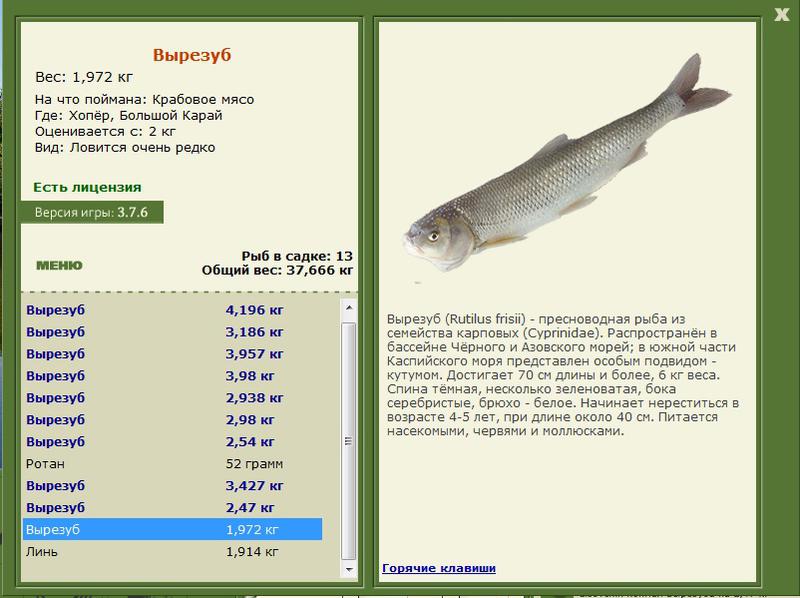This screenshot has width=800, height=598.
Task: Select the Ротан 52 грамм entry
Action: (x=172, y=463)
